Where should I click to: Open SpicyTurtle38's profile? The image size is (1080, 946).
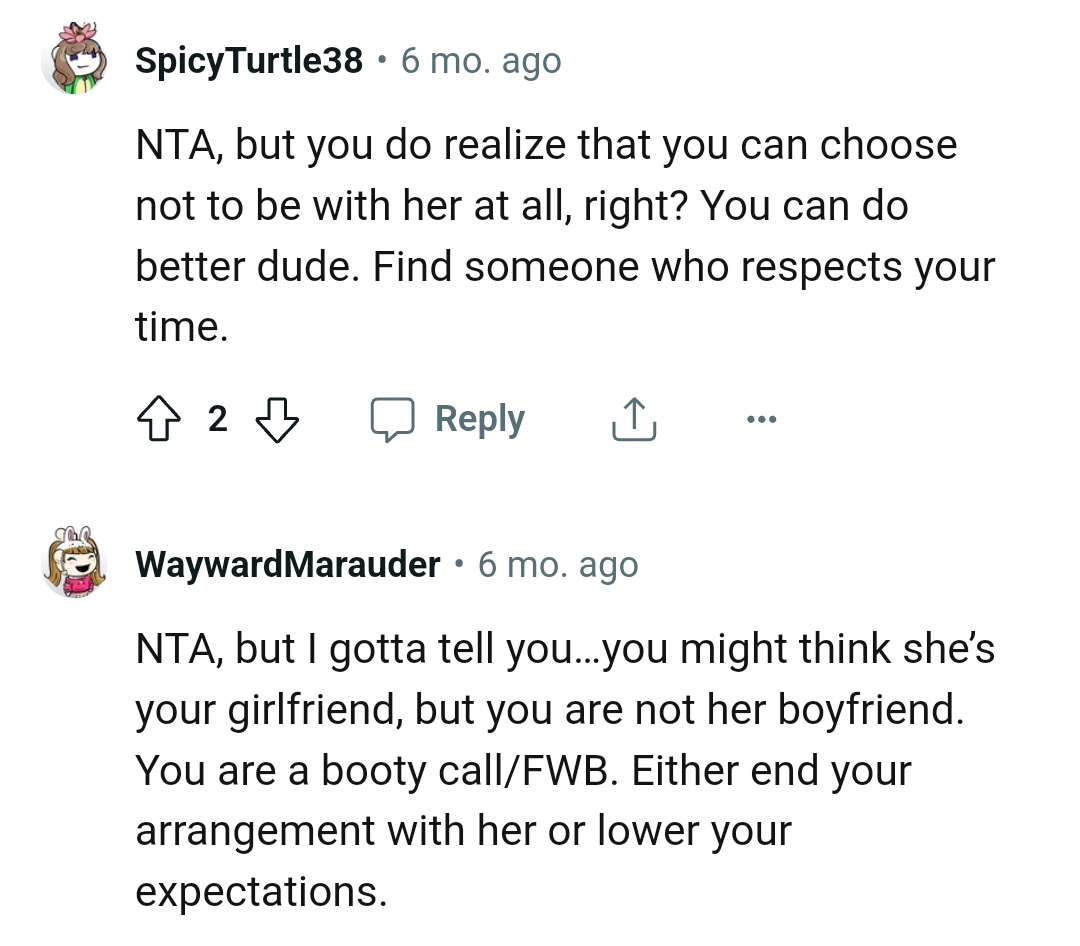pos(248,60)
